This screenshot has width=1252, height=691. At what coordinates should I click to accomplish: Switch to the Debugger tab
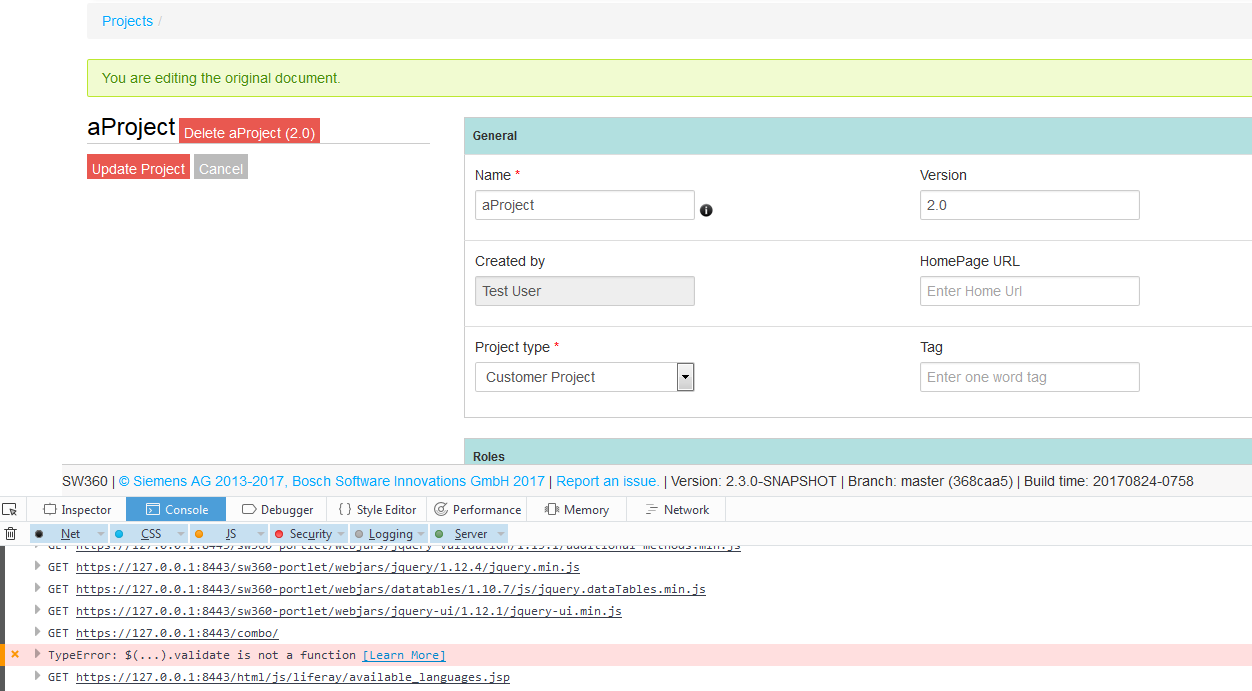click(277, 509)
